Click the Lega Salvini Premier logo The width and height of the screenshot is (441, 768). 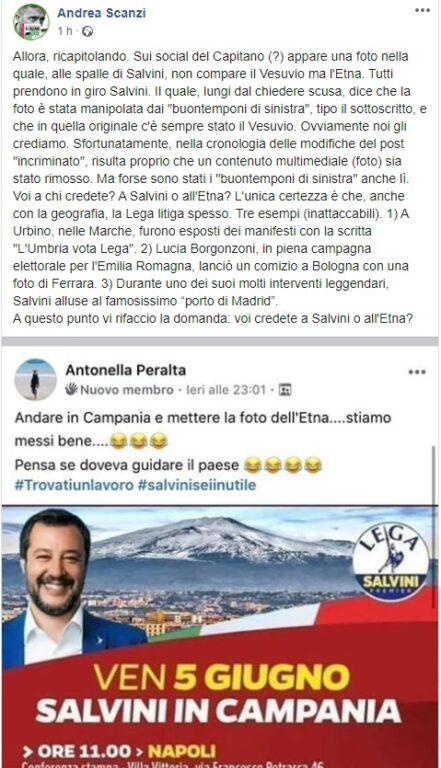click(x=391, y=561)
